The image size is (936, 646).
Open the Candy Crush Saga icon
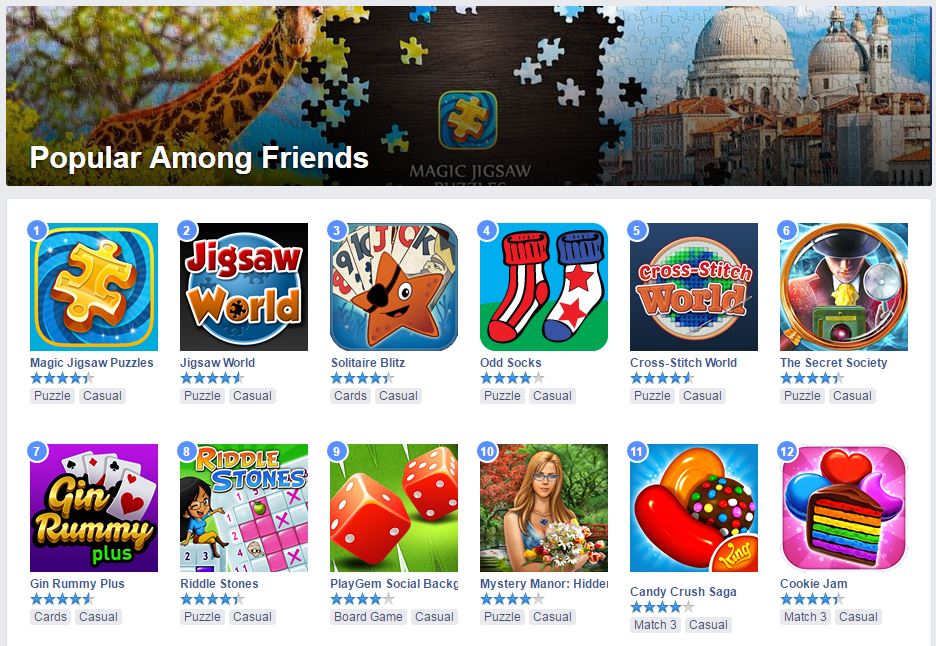(x=694, y=507)
